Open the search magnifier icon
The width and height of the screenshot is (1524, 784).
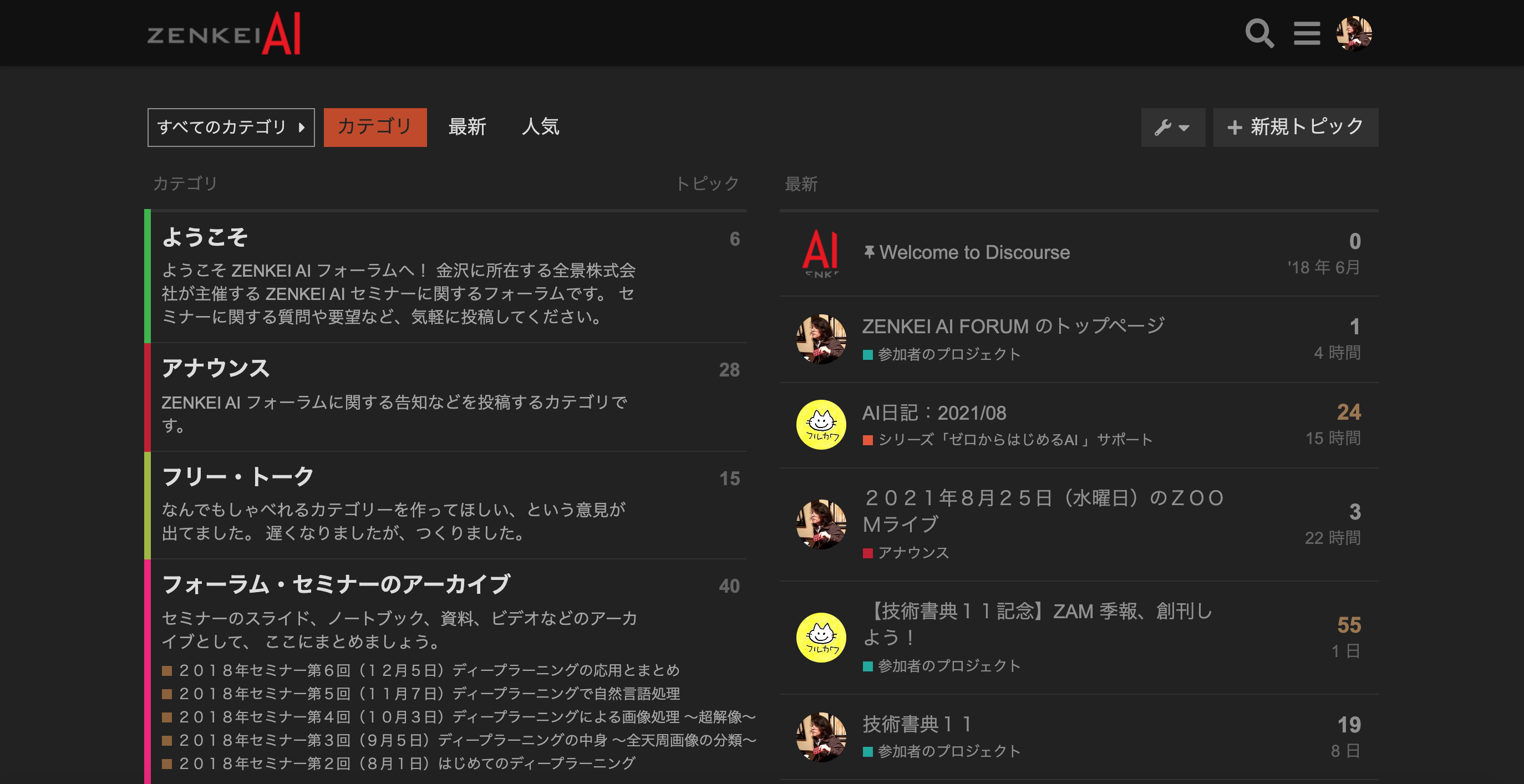[1259, 33]
